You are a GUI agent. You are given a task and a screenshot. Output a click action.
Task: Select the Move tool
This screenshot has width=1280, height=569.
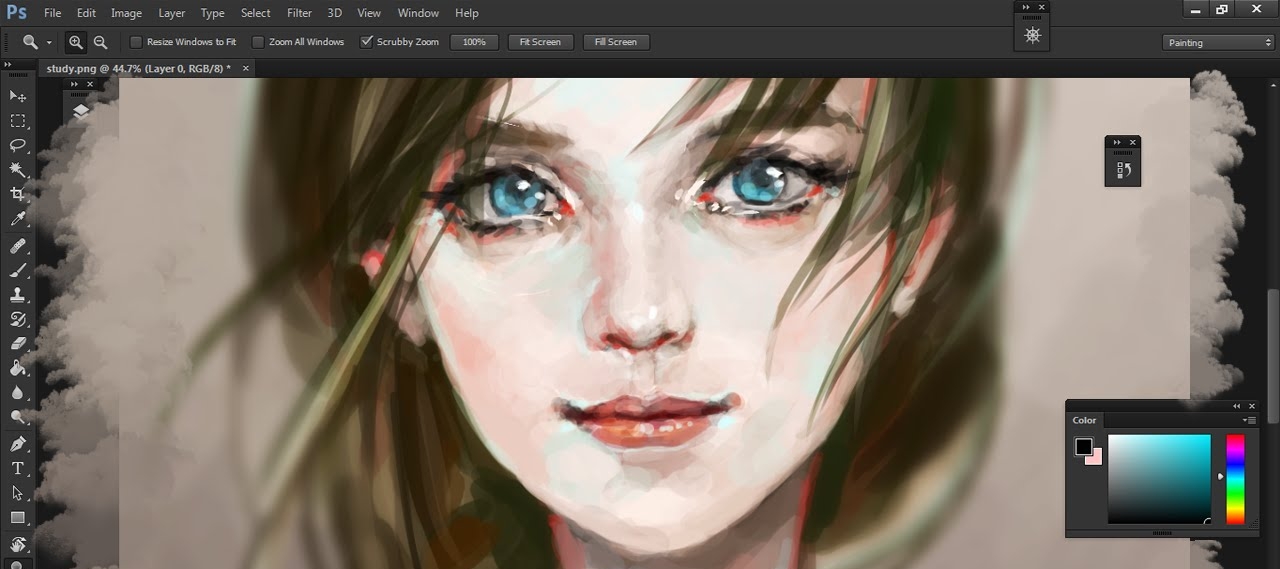pyautogui.click(x=18, y=96)
